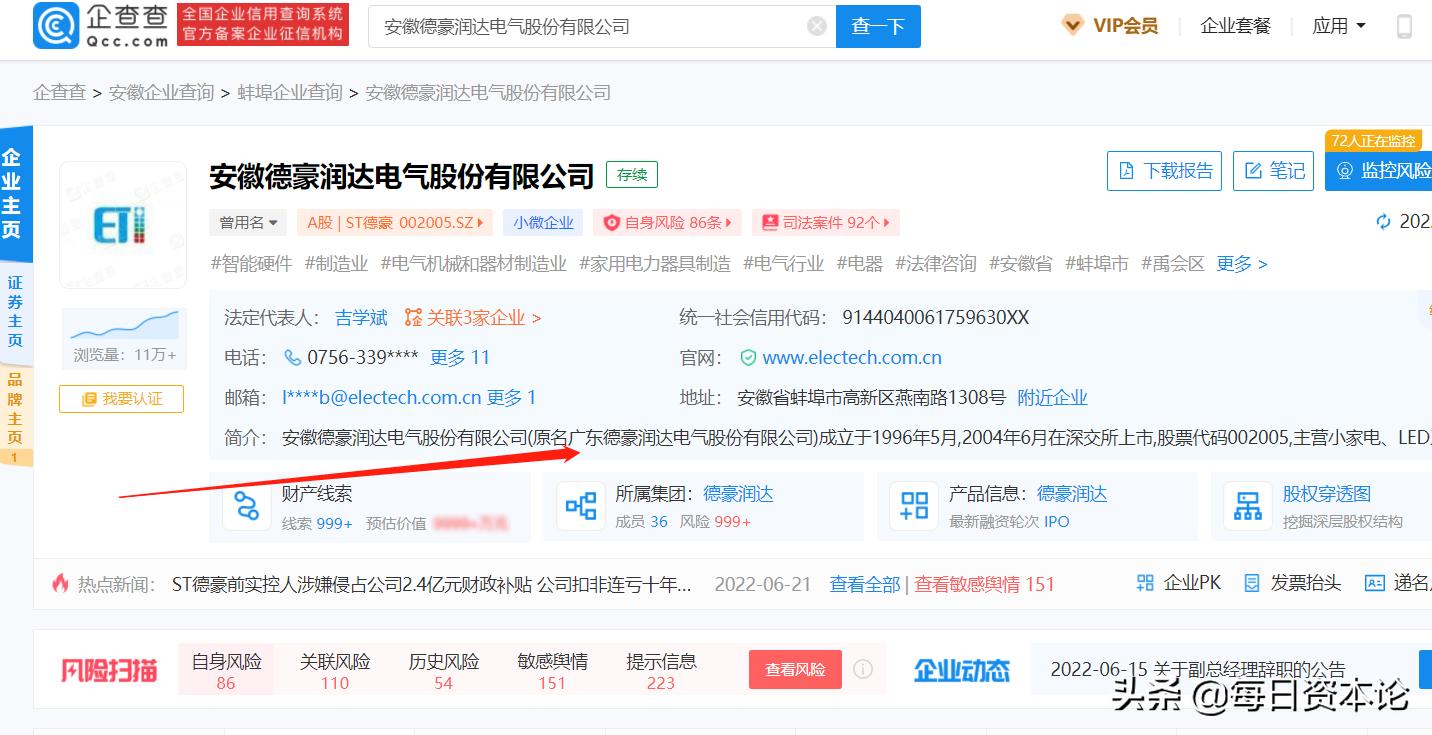1432x735 pixels.
Task: Open the 所属集团 group structure icon
Action: click(x=581, y=506)
